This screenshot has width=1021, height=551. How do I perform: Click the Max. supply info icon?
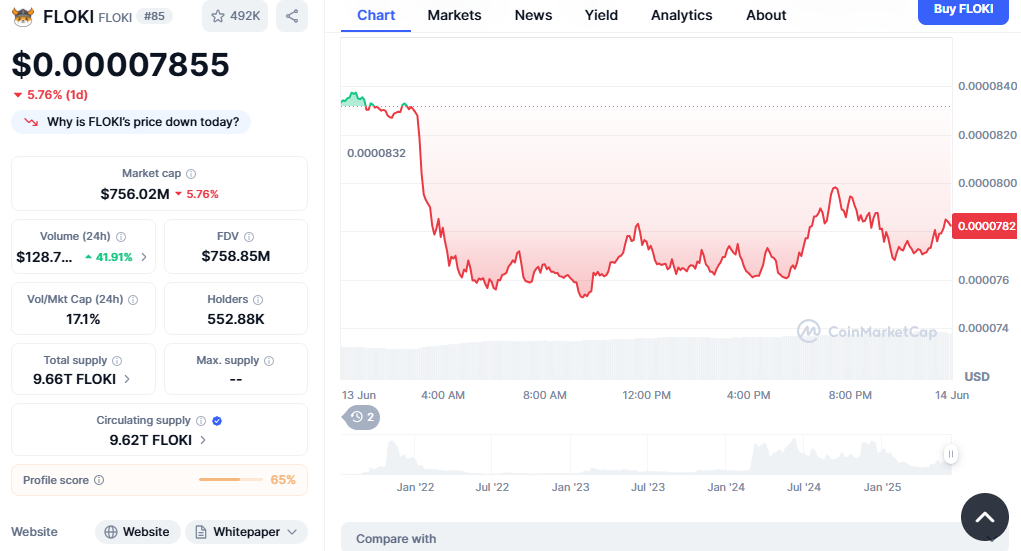tap(269, 361)
